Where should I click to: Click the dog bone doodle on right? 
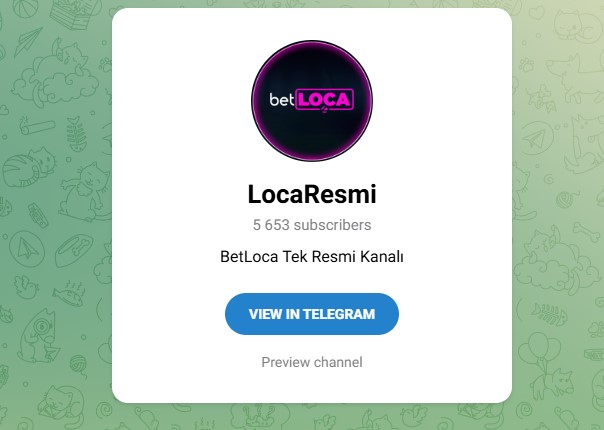tap(586, 232)
